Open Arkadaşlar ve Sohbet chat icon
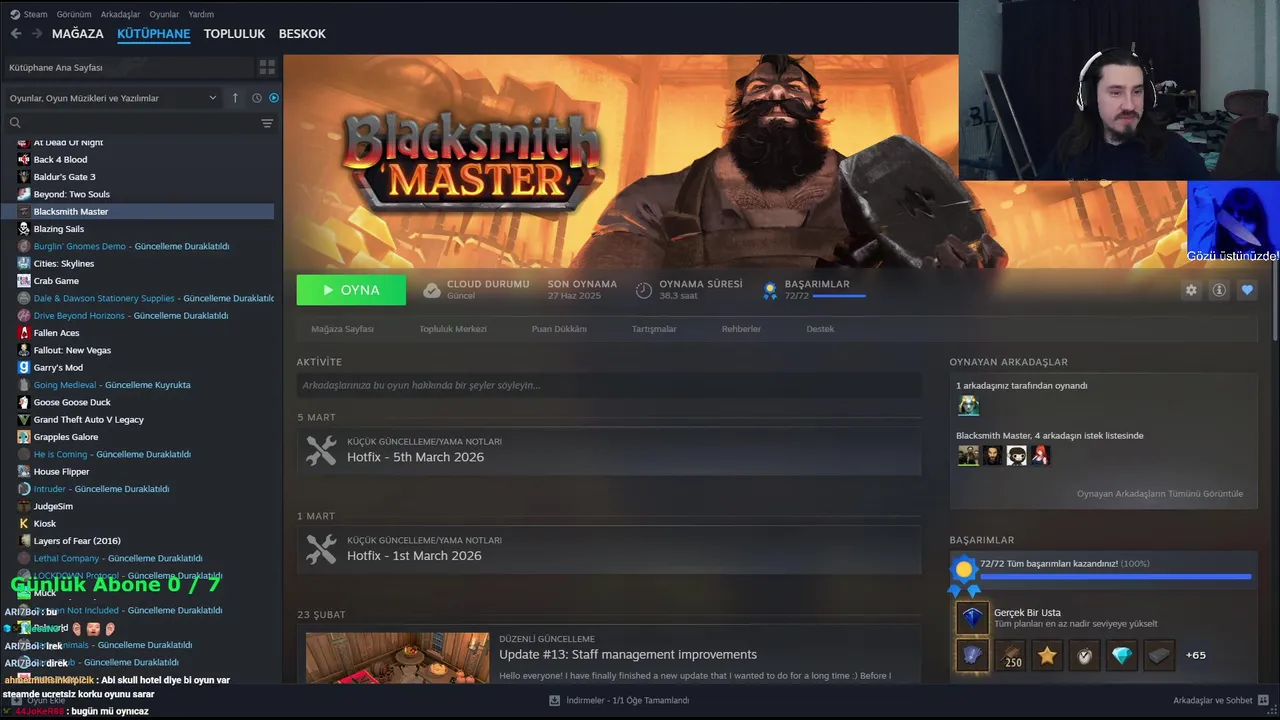The width and height of the screenshot is (1280, 720). [1264, 700]
